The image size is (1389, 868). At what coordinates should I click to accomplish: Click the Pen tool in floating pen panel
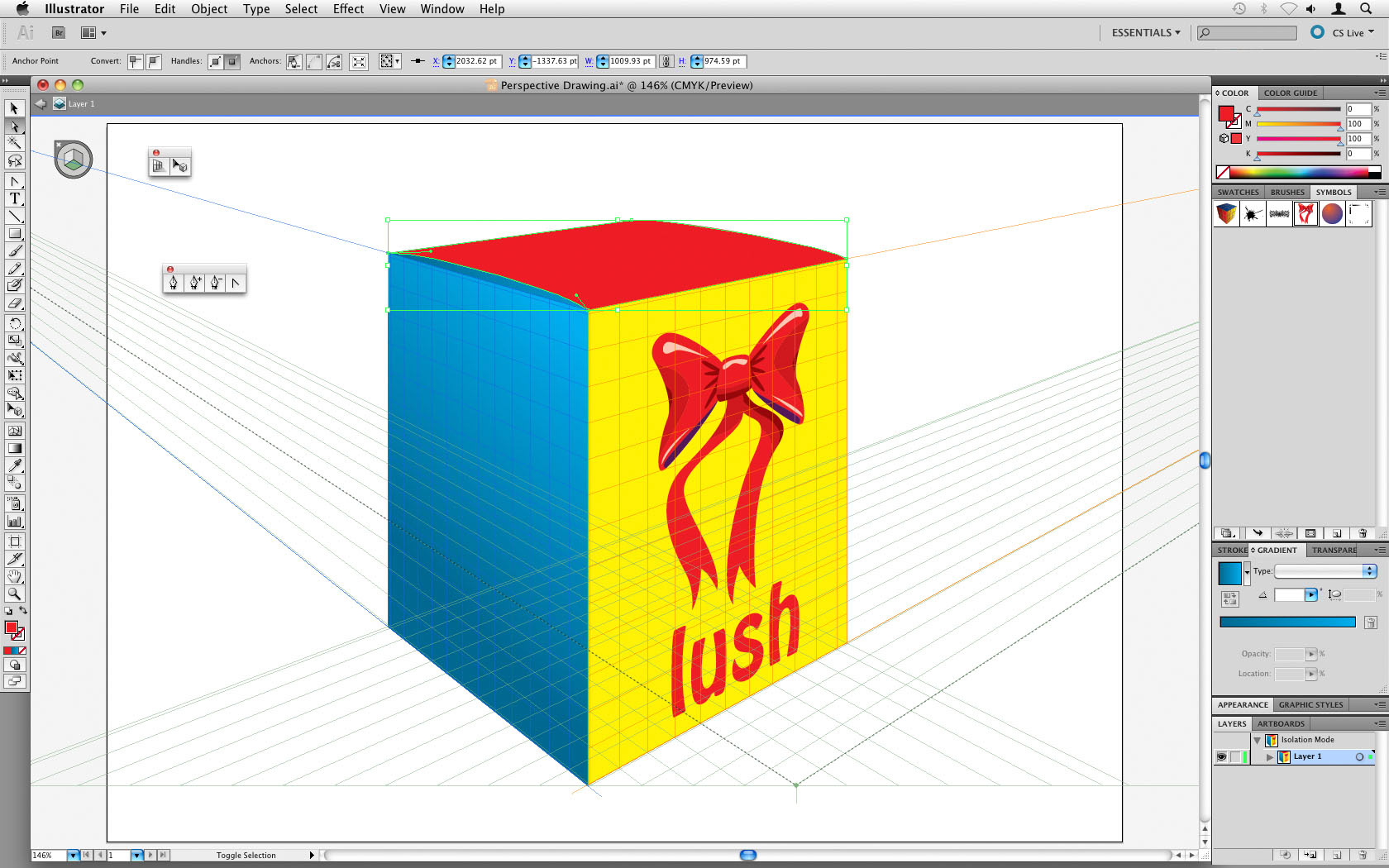173,283
